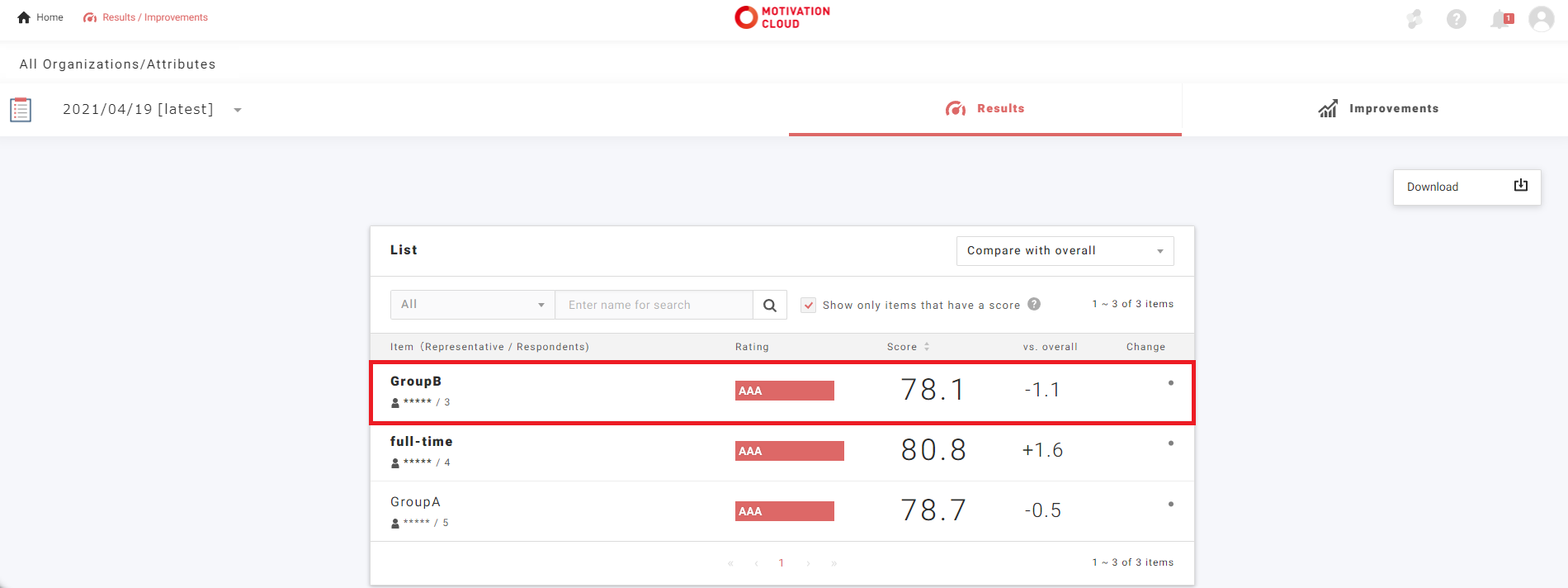Open the help question mark icon in the header
The height and width of the screenshot is (588, 1568).
1457,19
